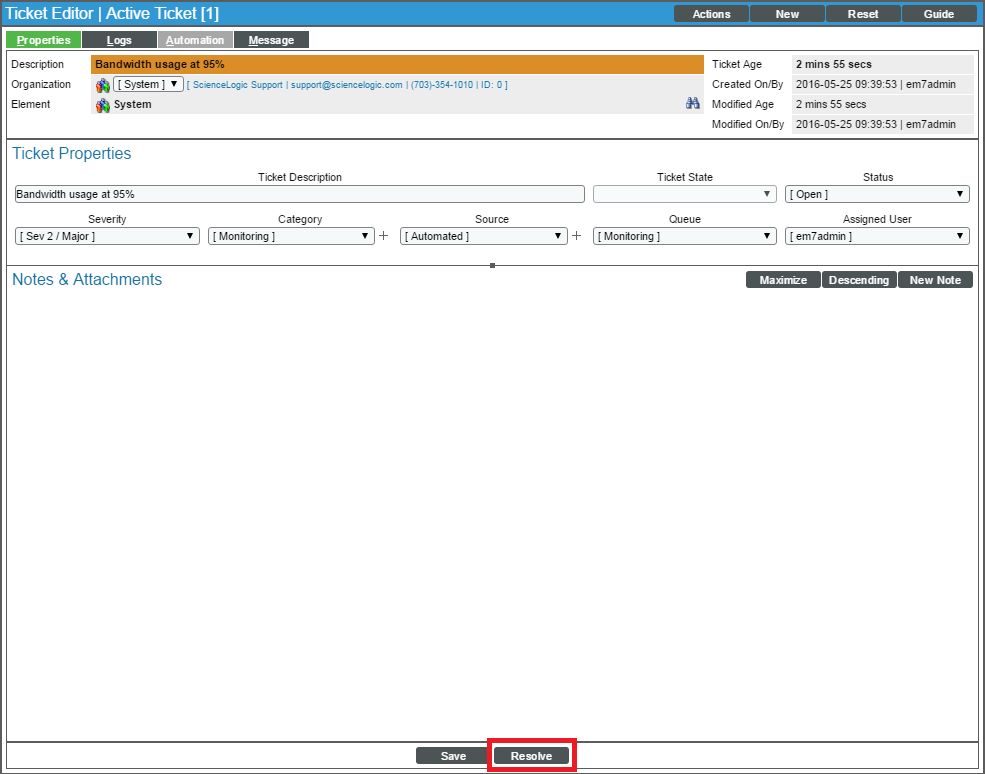The image size is (985, 774).
Task: Open the Actions menu
Action: pos(711,14)
